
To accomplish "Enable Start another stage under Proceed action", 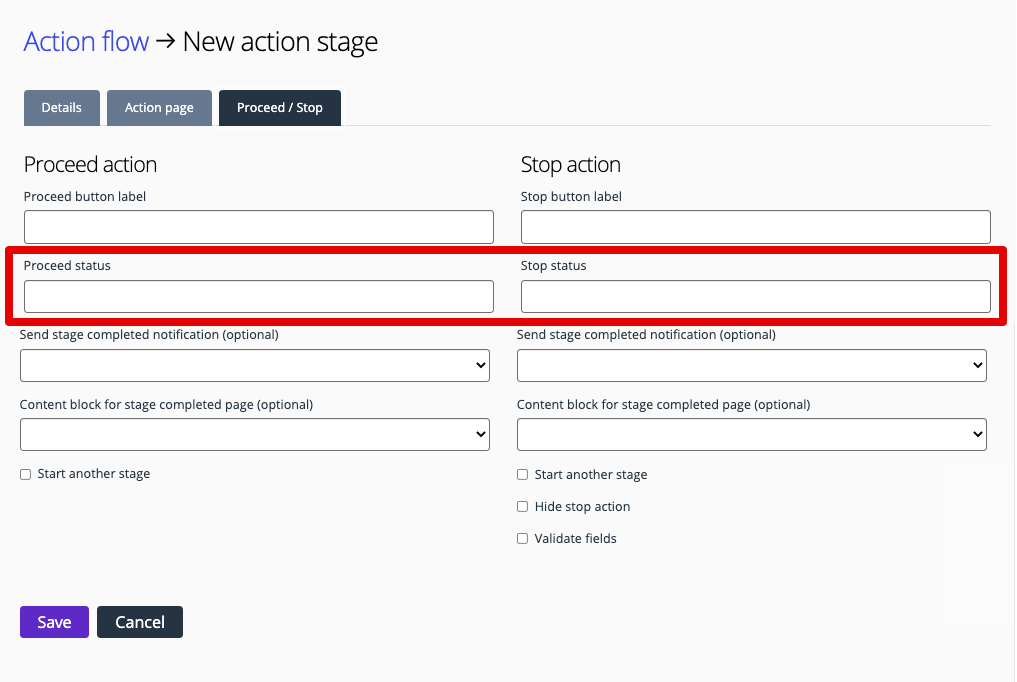I will [x=25, y=474].
